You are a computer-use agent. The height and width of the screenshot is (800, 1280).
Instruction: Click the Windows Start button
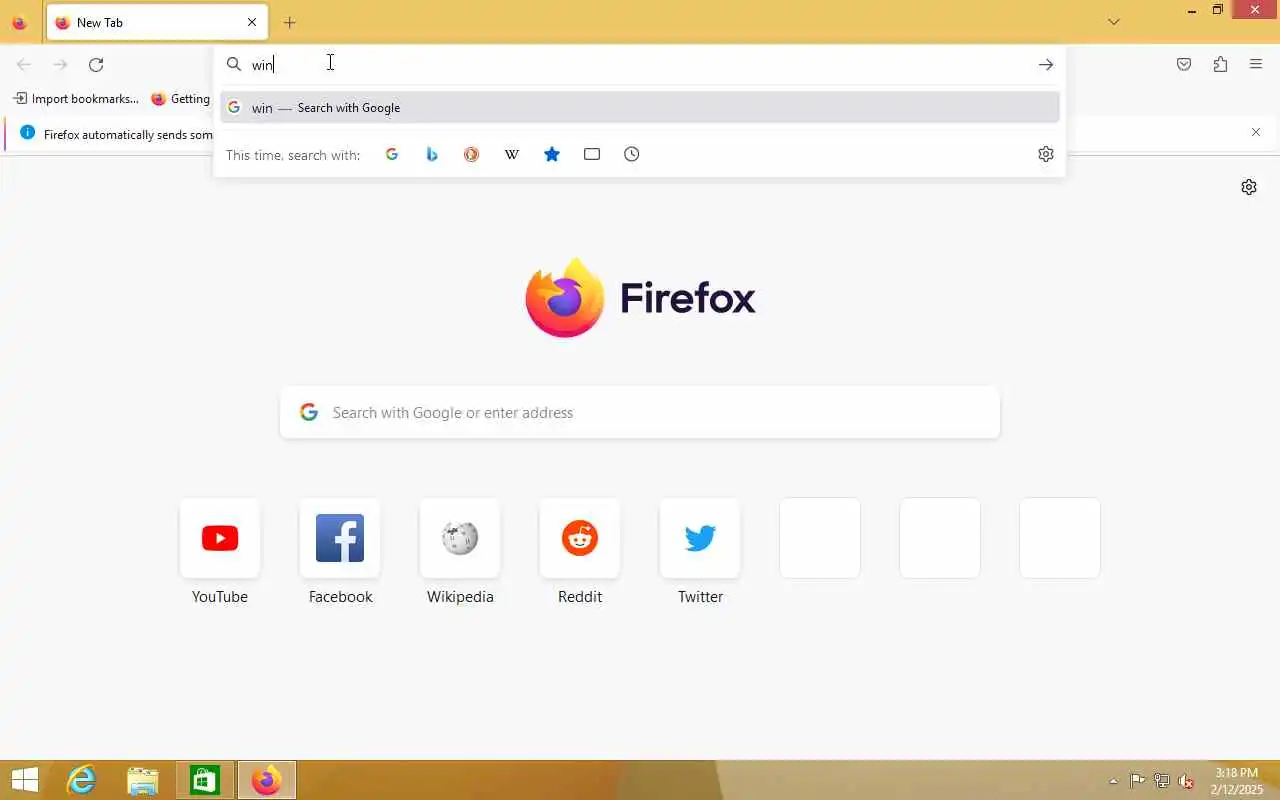[x=24, y=780]
